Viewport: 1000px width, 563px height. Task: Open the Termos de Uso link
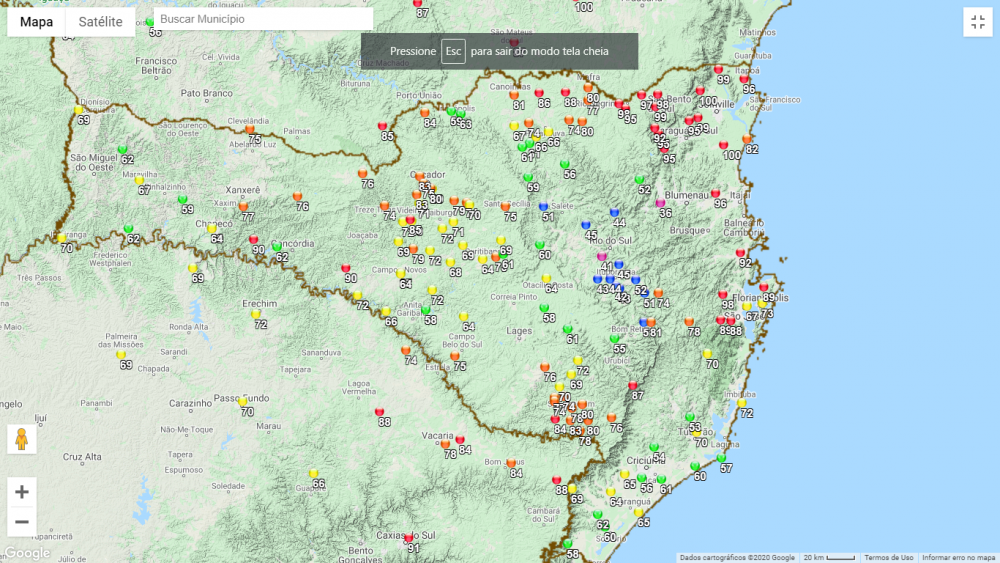tap(888, 558)
